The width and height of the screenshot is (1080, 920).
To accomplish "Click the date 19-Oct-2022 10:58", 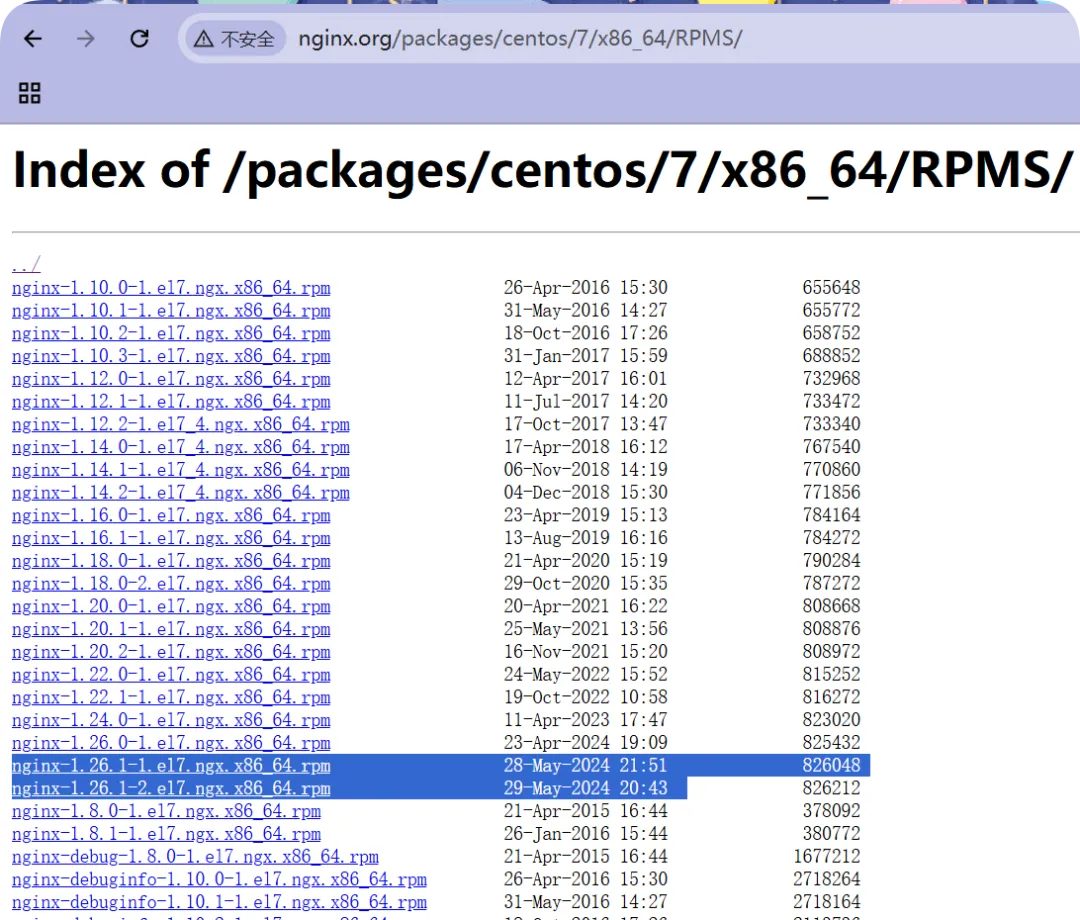I will click(x=585, y=696).
